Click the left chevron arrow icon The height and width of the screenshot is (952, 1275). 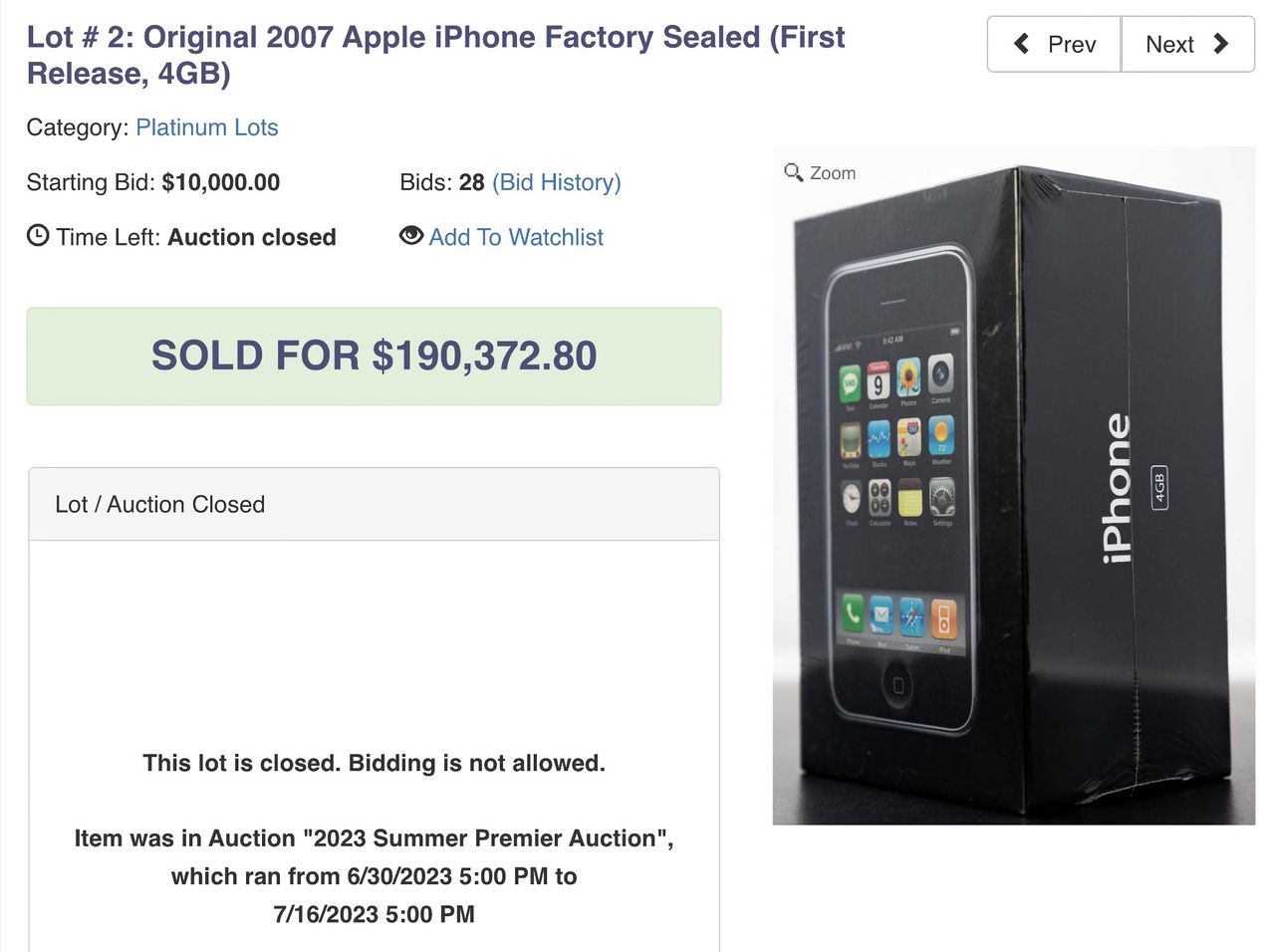[1021, 44]
